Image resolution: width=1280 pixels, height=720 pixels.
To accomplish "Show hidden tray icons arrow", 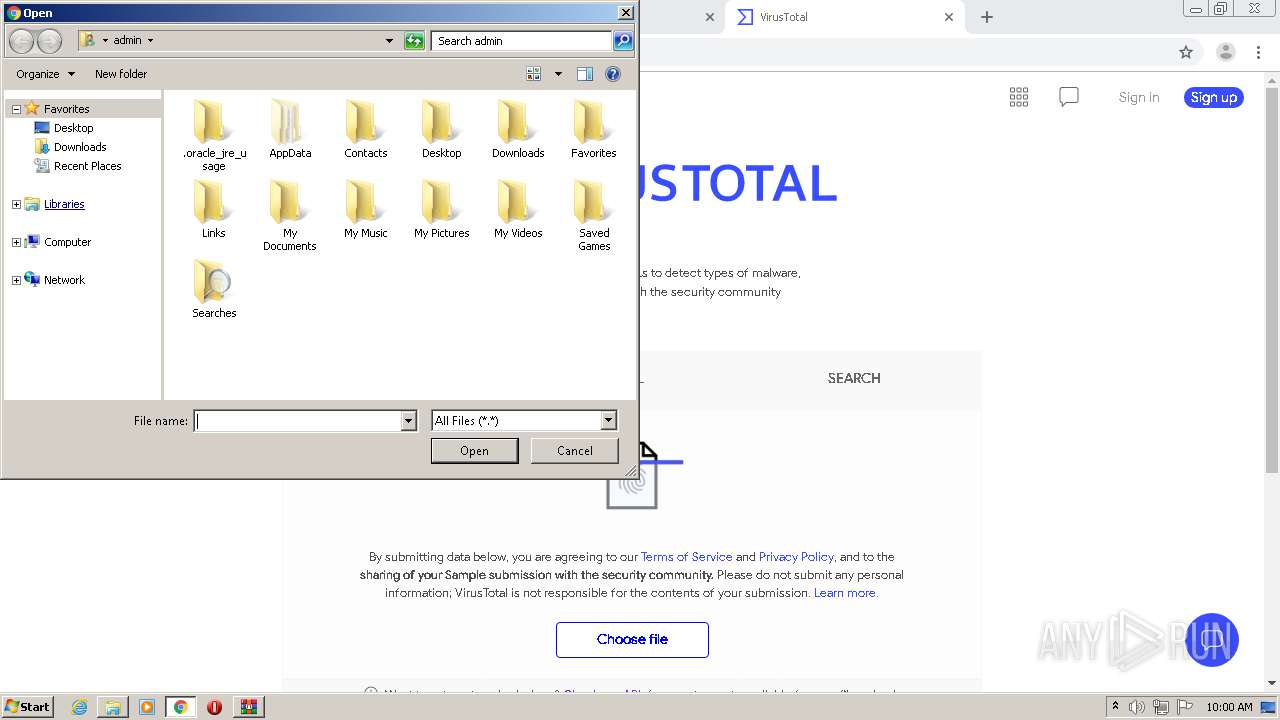I will tap(1115, 707).
